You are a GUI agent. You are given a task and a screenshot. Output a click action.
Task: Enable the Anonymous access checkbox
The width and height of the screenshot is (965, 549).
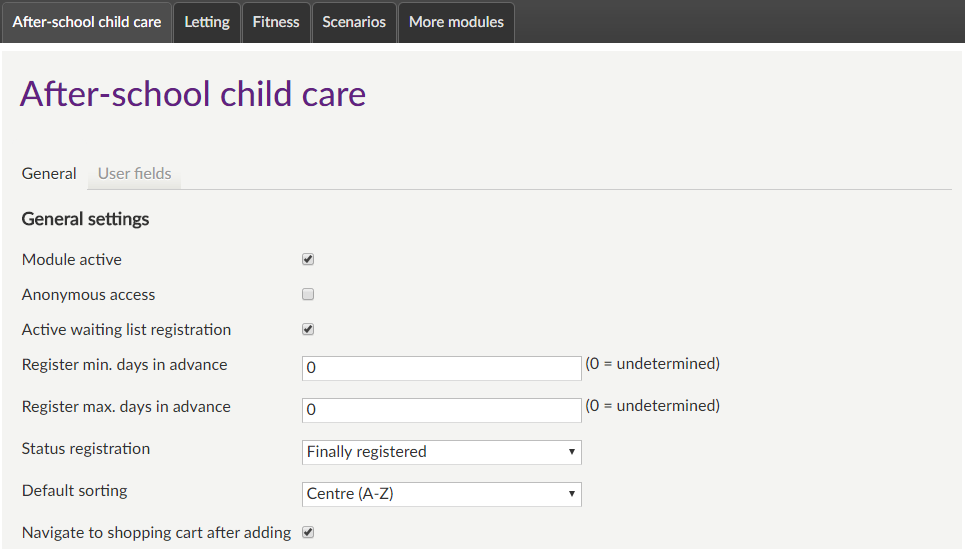[308, 294]
